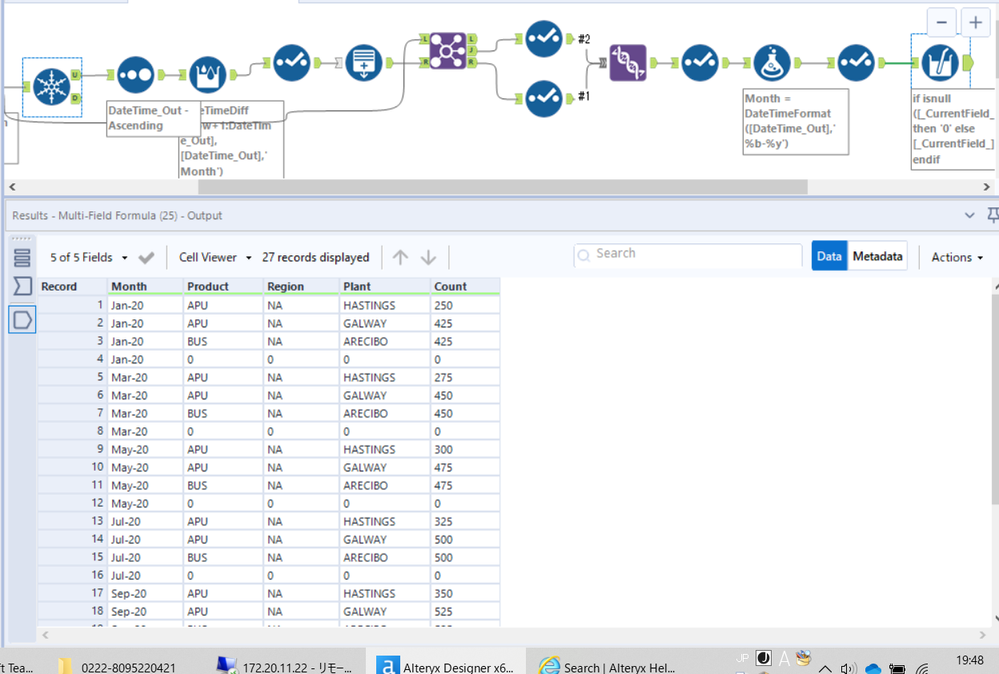Open the 5 of 5 Fields dropdown
999x674 pixels.
point(89,257)
